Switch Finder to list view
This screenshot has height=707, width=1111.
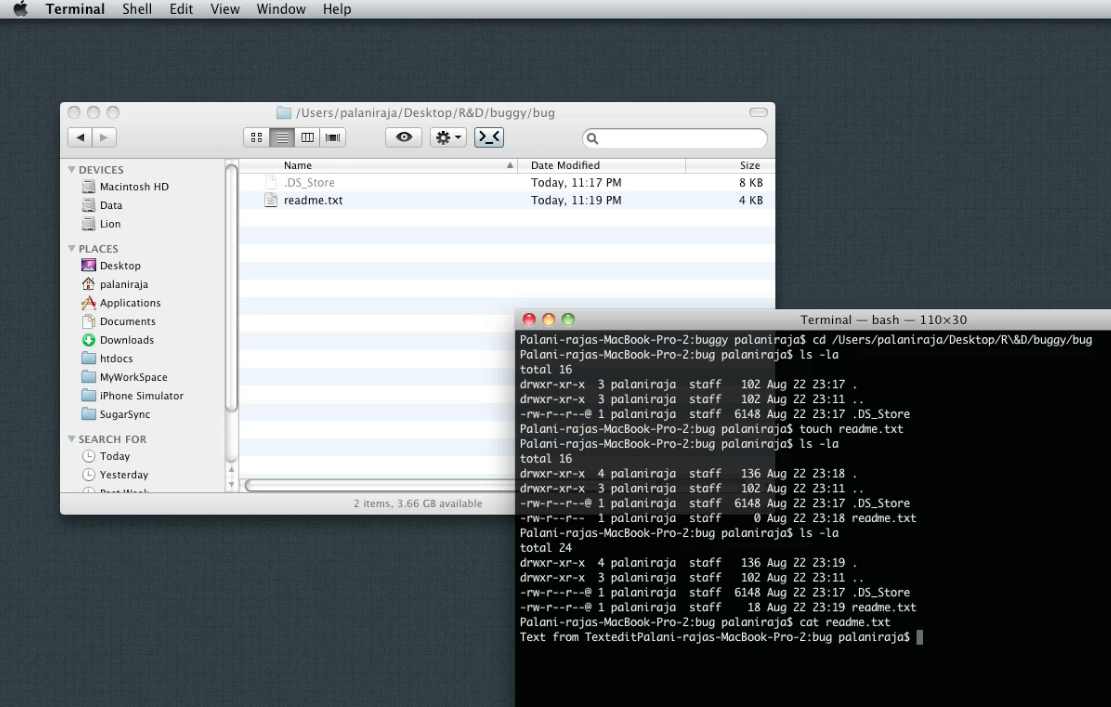tap(282, 137)
